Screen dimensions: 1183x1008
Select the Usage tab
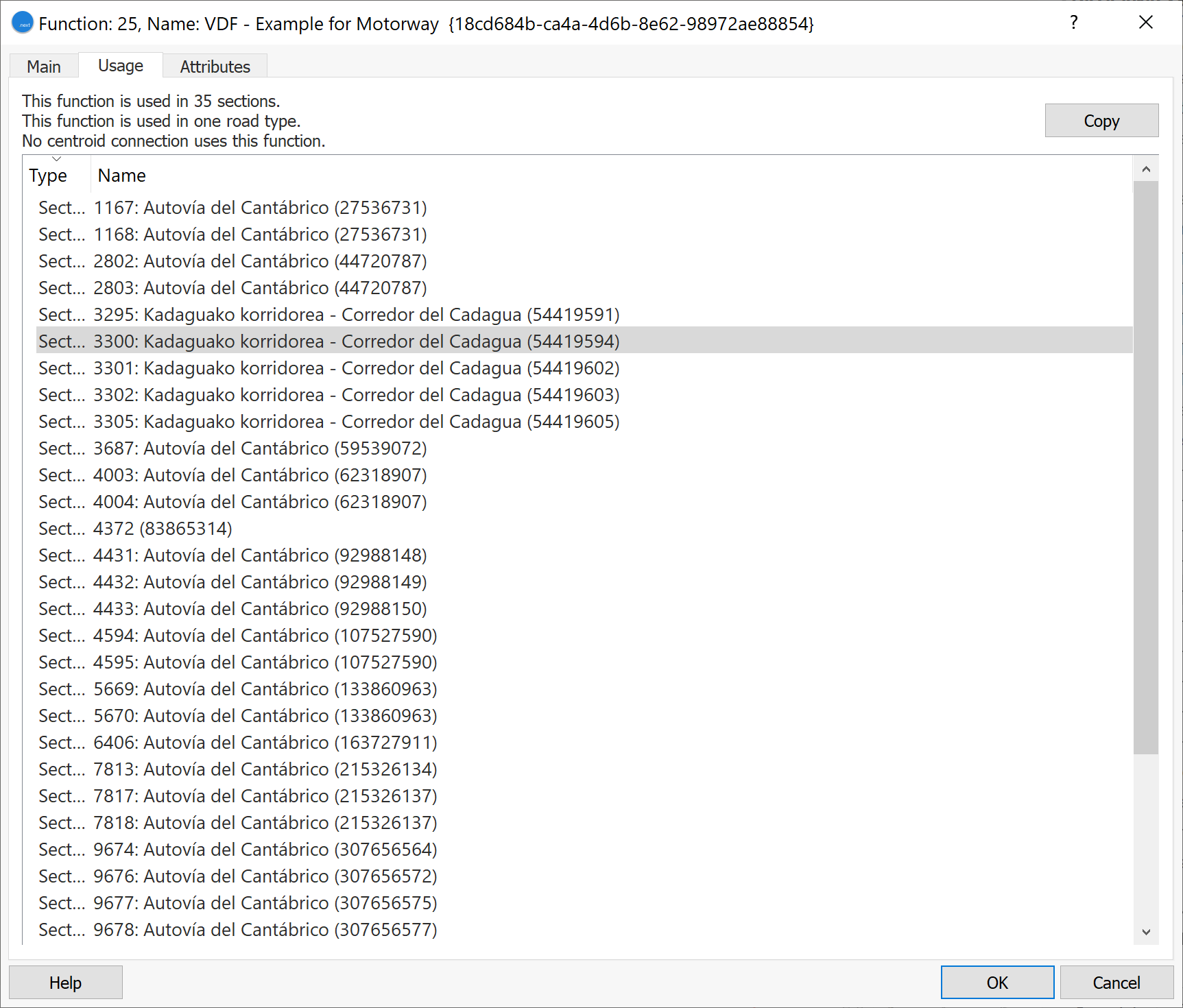121,66
